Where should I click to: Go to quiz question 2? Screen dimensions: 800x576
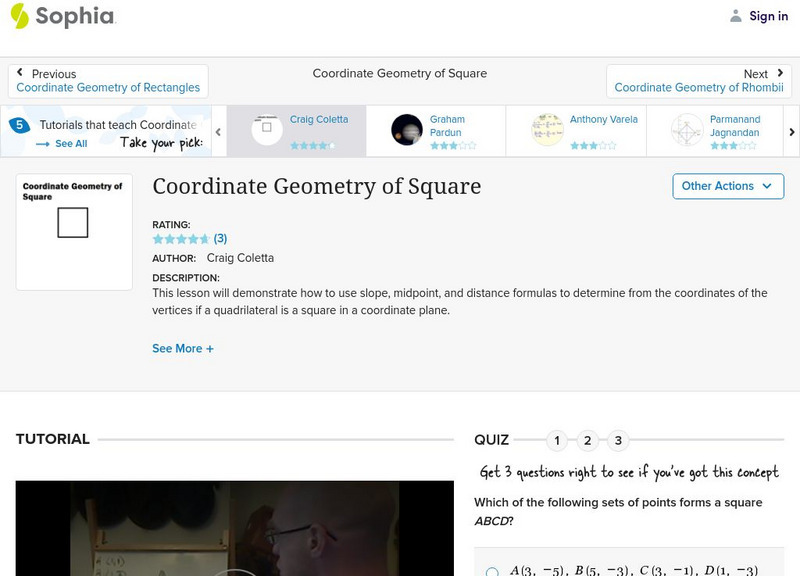point(588,440)
